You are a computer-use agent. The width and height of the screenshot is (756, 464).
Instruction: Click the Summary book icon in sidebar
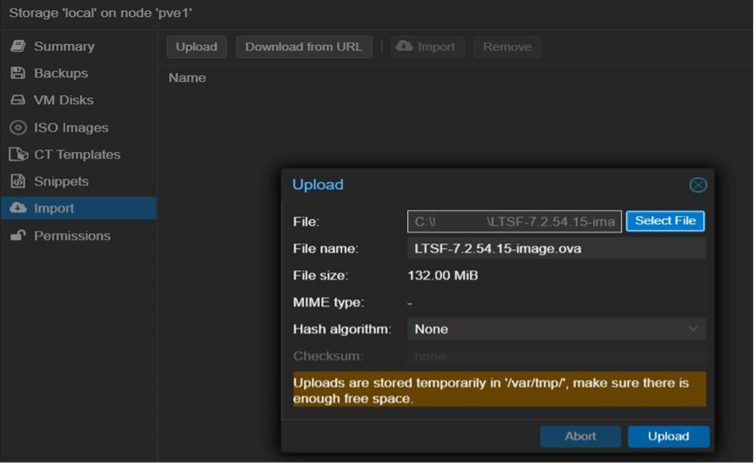tap(17, 47)
